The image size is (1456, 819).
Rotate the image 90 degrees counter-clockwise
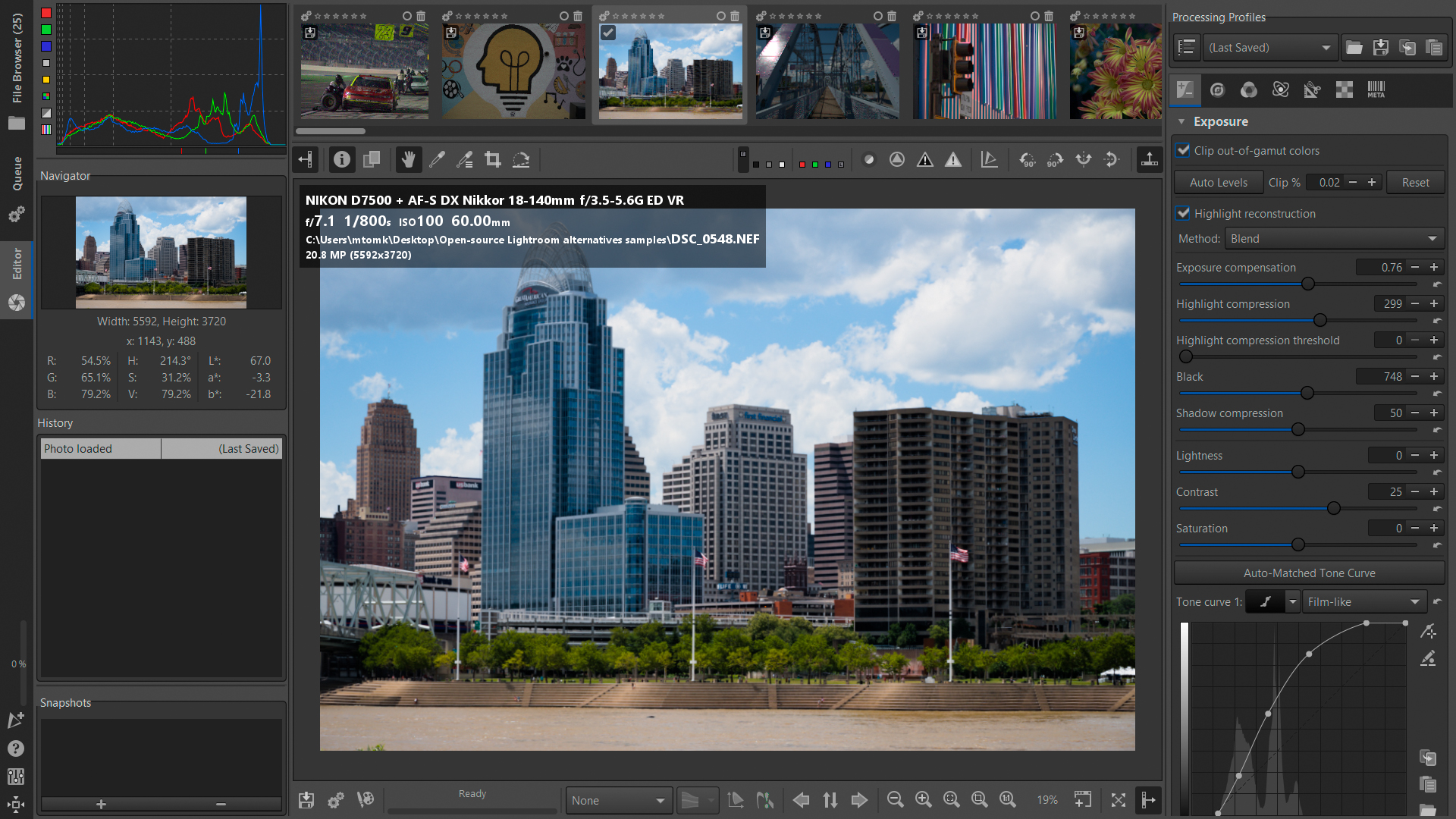(1028, 159)
